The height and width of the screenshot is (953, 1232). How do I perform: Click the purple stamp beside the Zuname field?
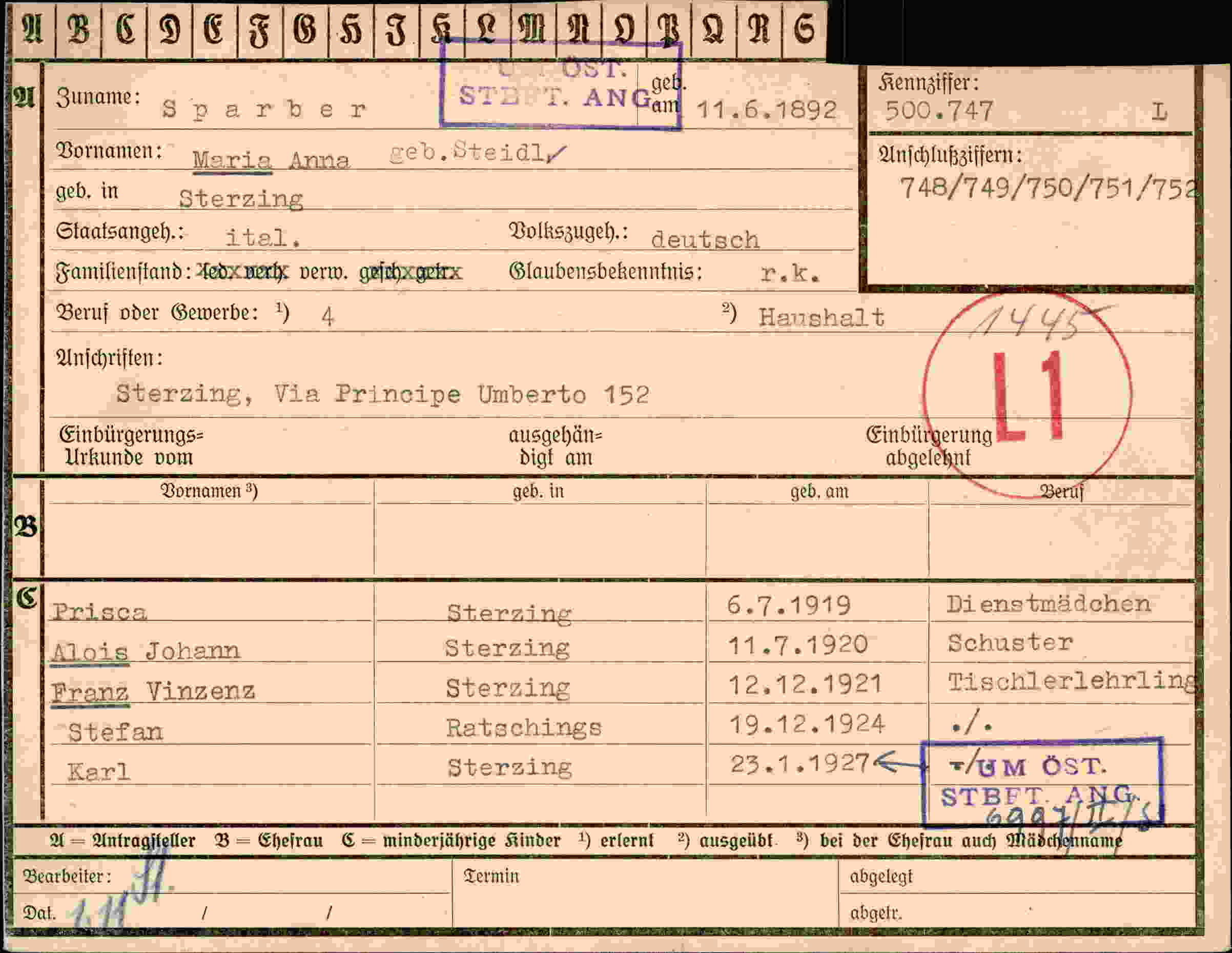[x=561, y=84]
